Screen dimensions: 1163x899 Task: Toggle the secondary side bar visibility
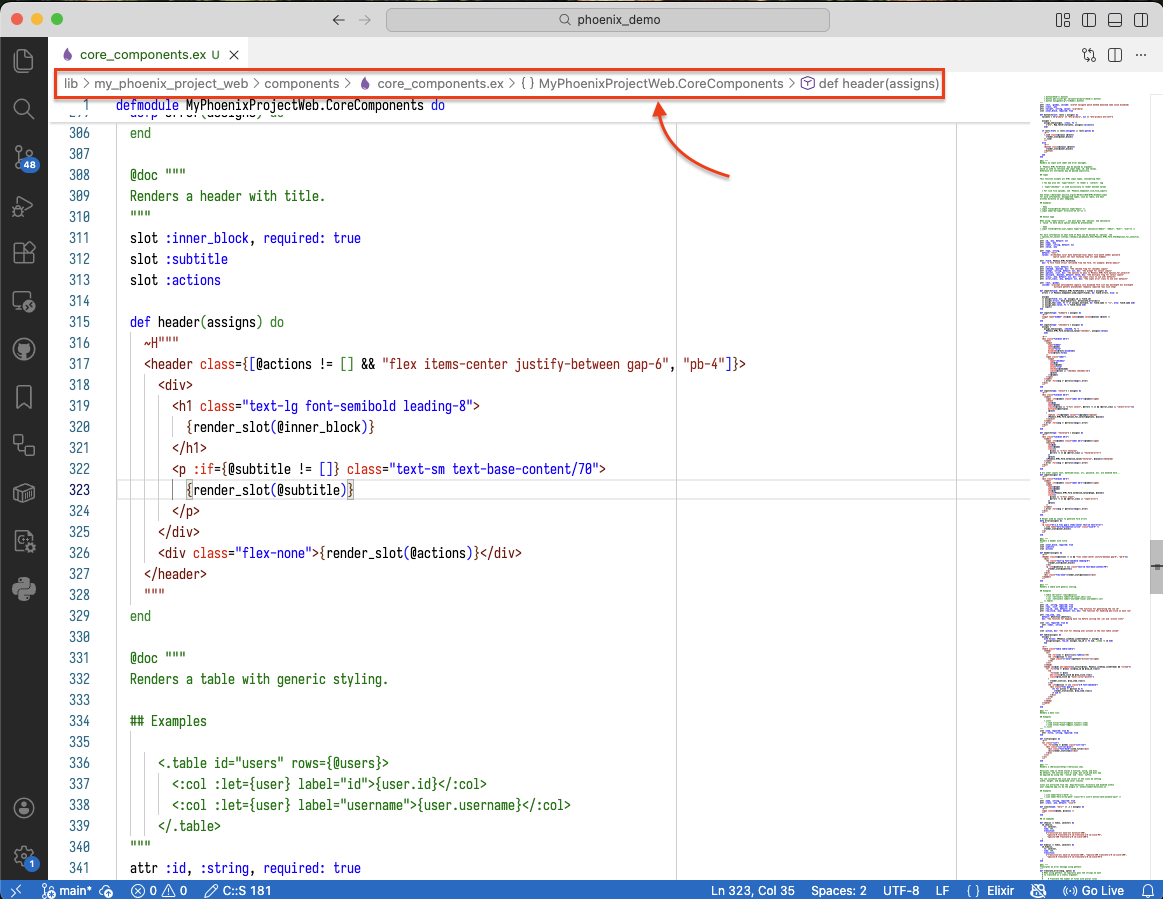coord(1140,20)
